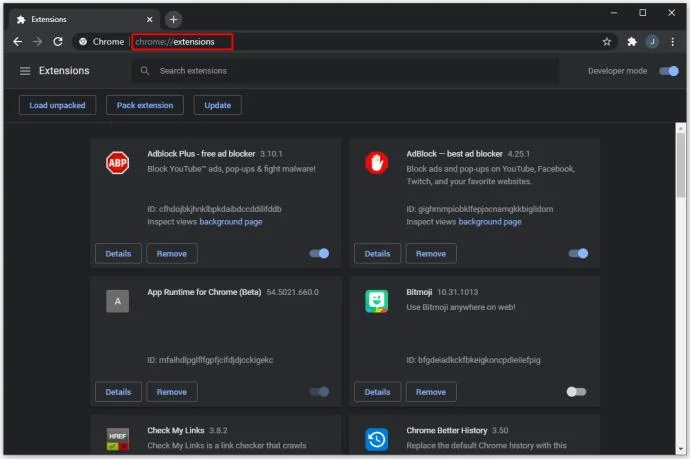The width and height of the screenshot is (690, 459).
Task: Disable the Adblock Plus extension toggle
Action: pos(319,253)
